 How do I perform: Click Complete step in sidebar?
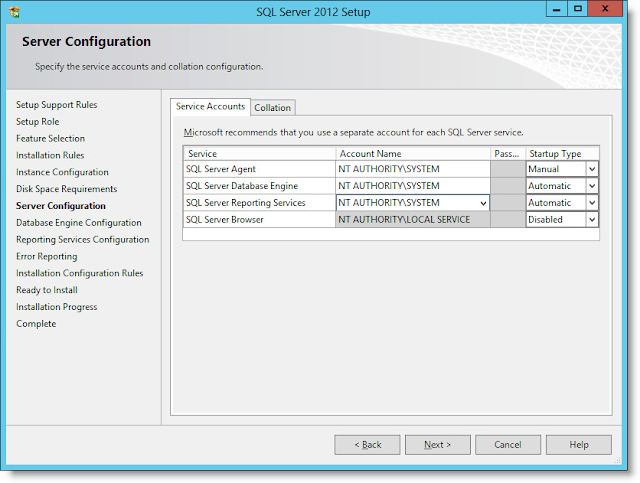pos(36,324)
